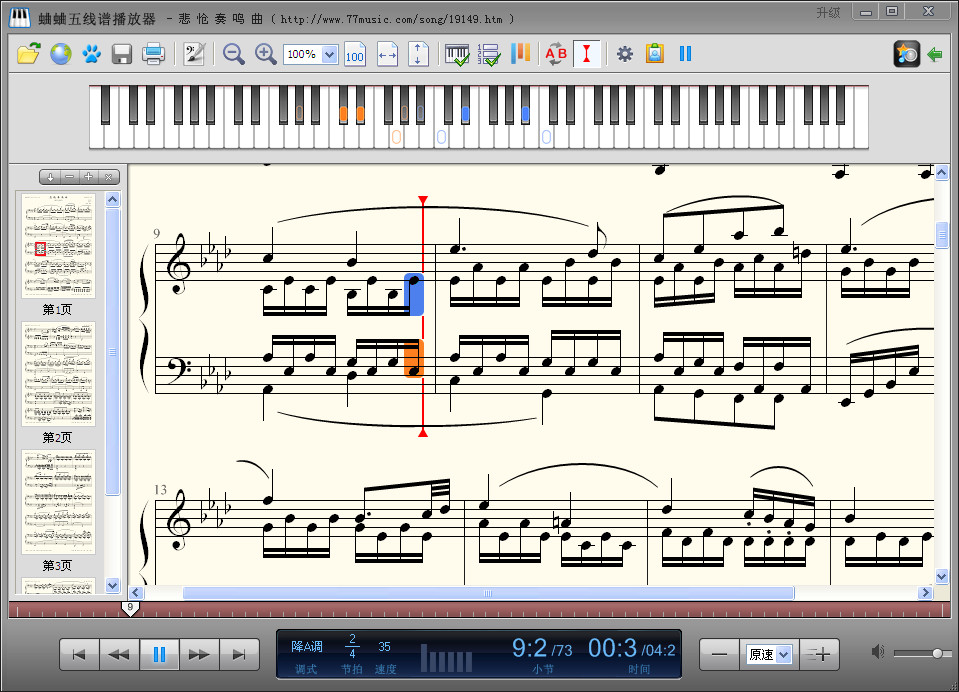Reset the page to 100 percent size
Viewport: 959px width, 692px height.
tap(355, 54)
